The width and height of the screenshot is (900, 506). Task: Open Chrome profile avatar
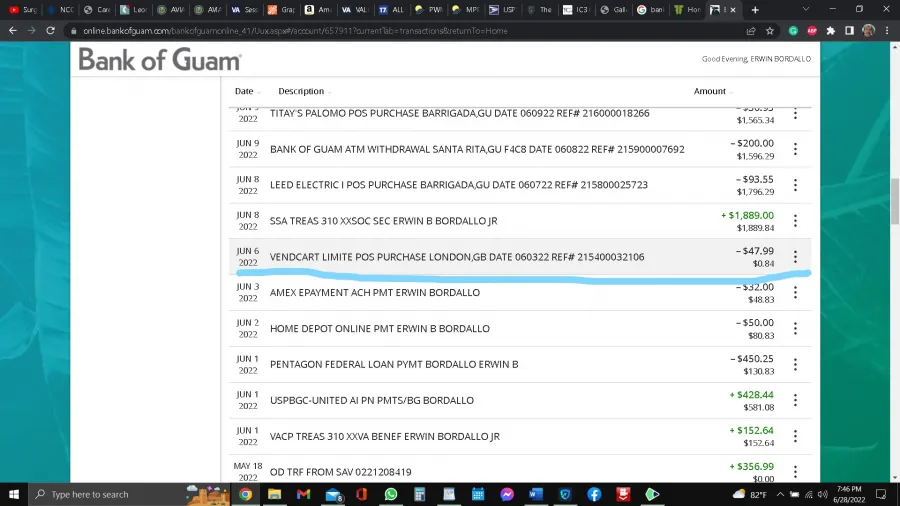pos(868,31)
